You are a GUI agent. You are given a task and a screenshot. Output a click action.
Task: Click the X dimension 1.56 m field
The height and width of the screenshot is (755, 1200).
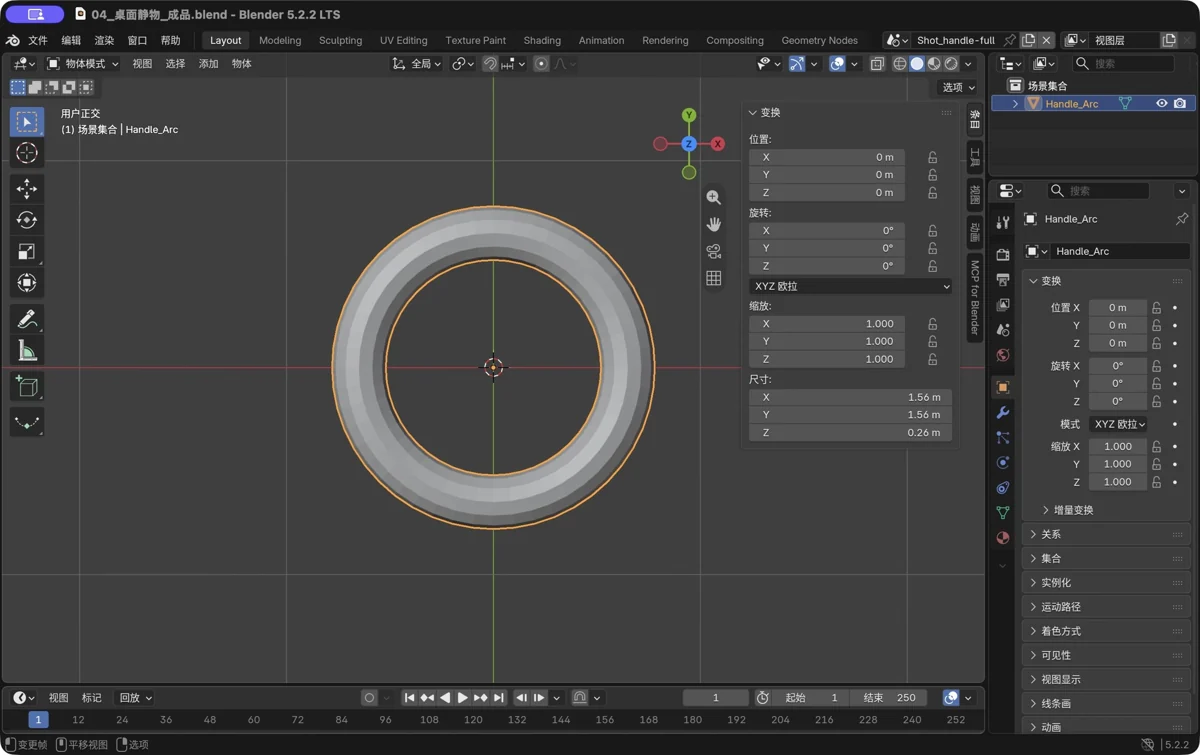[x=850, y=397]
